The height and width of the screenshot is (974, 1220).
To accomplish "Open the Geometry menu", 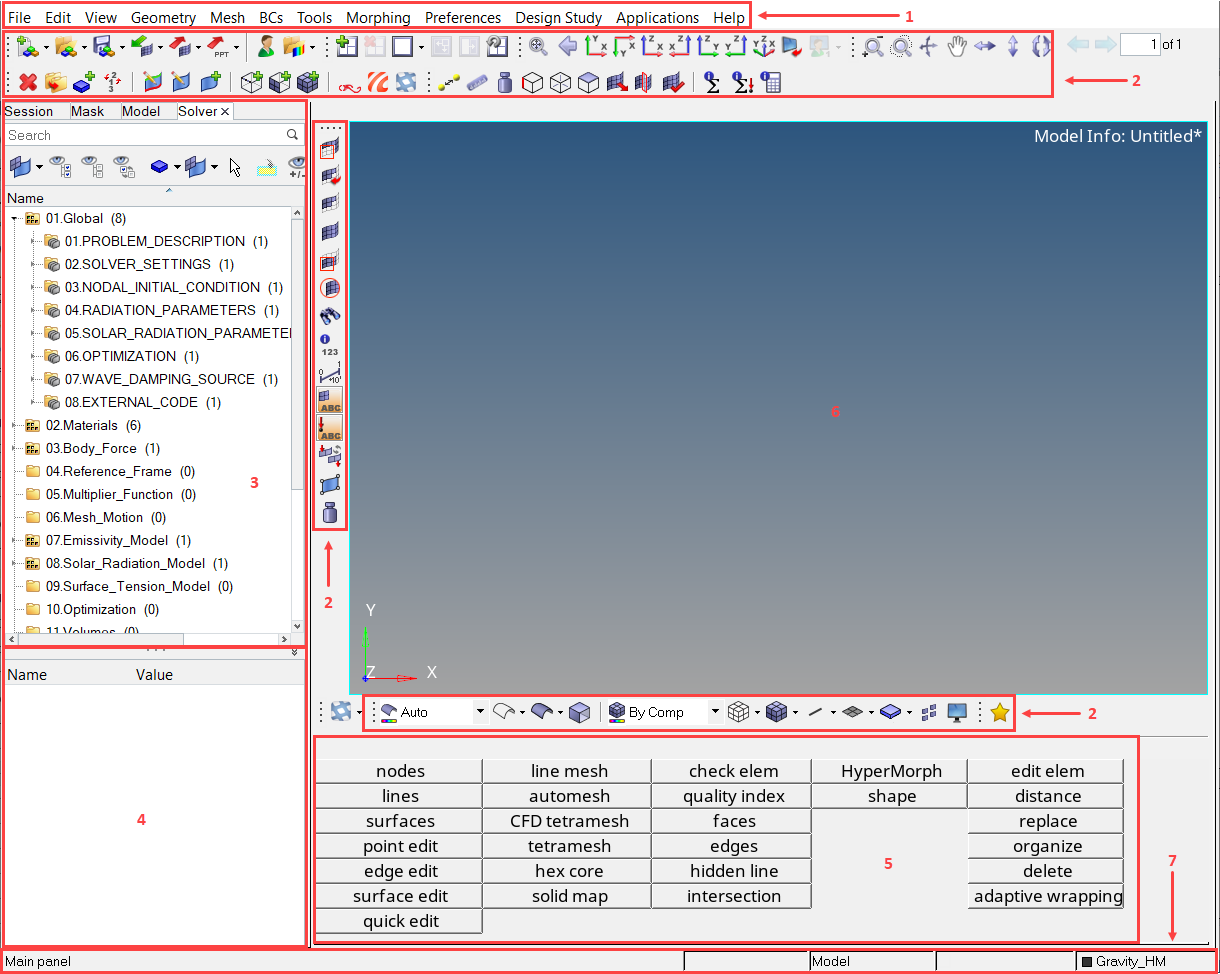I will (x=163, y=17).
